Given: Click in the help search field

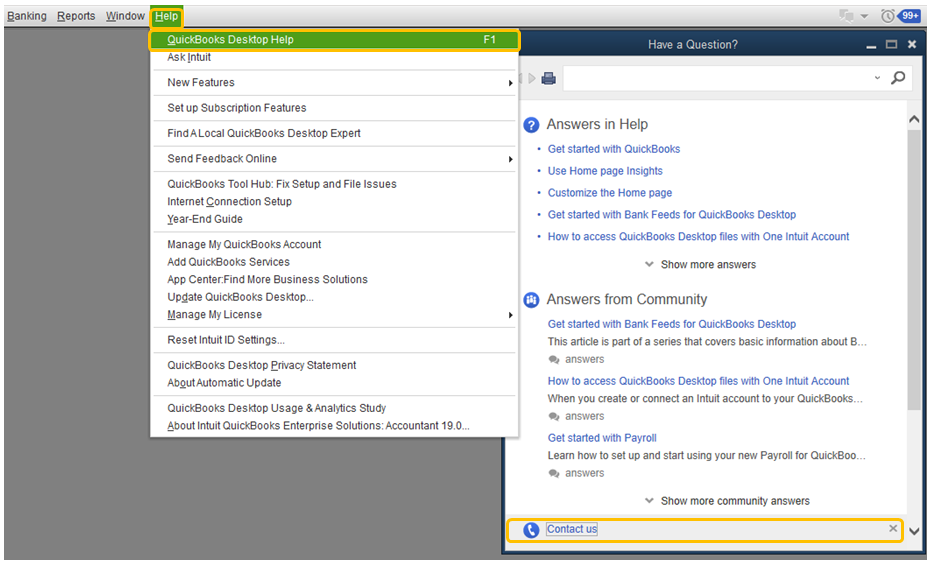Looking at the screenshot, I should tap(718, 78).
